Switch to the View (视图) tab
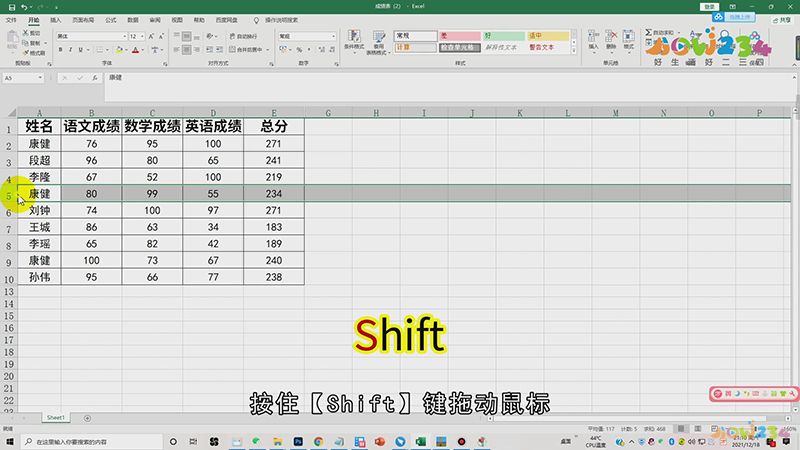The width and height of the screenshot is (800, 450). (x=177, y=20)
